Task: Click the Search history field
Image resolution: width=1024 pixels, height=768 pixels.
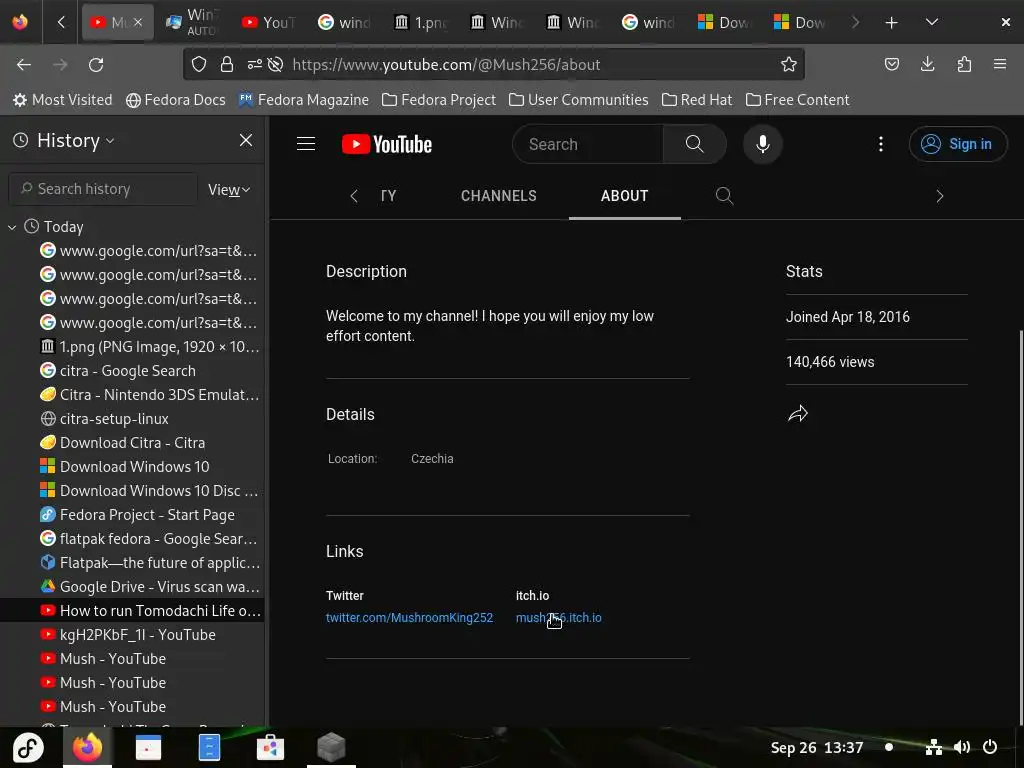Action: 103,189
